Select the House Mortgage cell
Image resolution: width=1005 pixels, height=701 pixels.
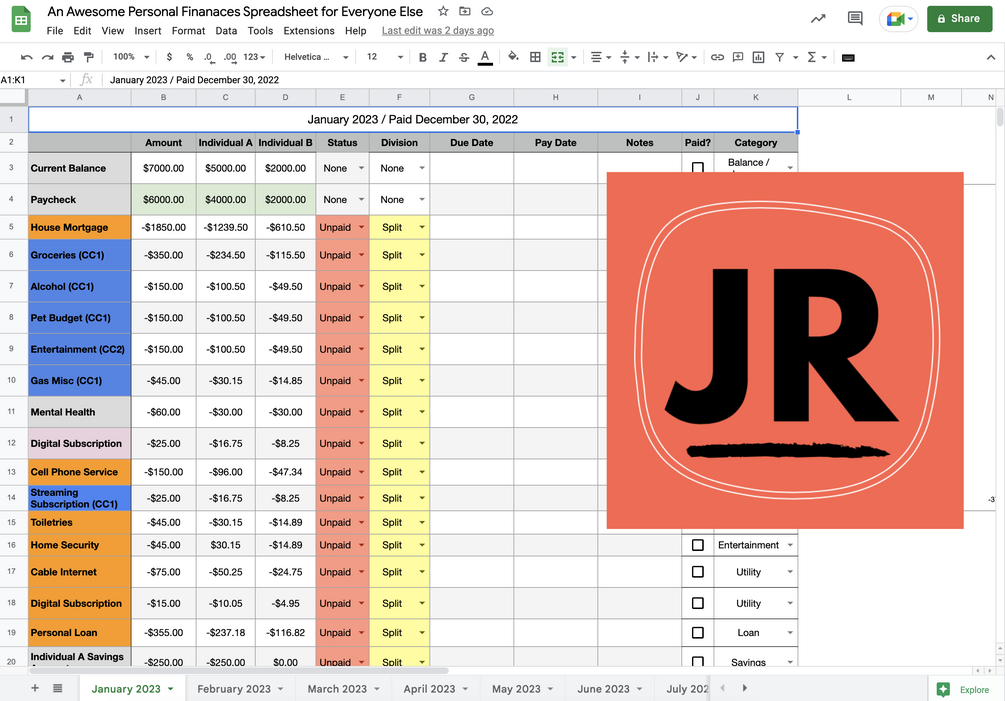(79, 227)
